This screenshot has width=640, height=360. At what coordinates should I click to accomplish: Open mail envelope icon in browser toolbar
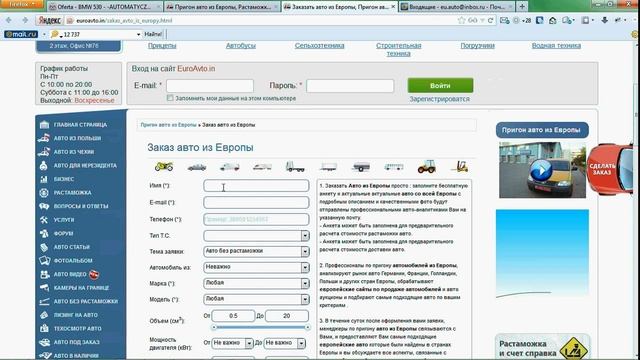[x=504, y=20]
